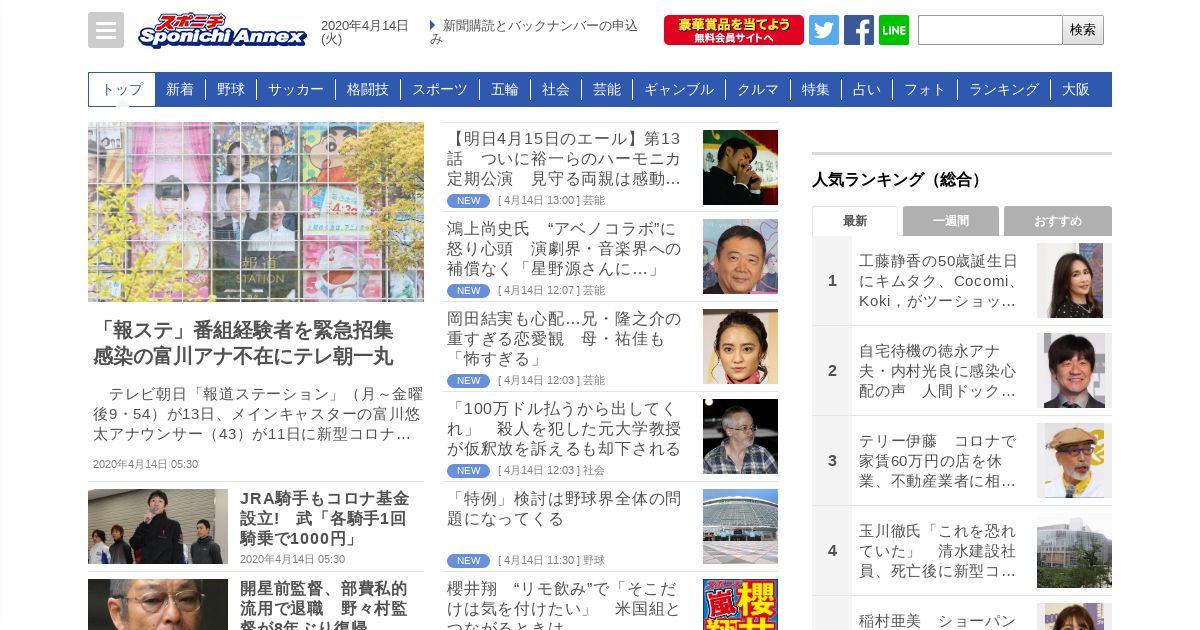Click the 鴻上尚史 portrait thumbnail
This screenshot has height=630, width=1200.
click(740, 257)
